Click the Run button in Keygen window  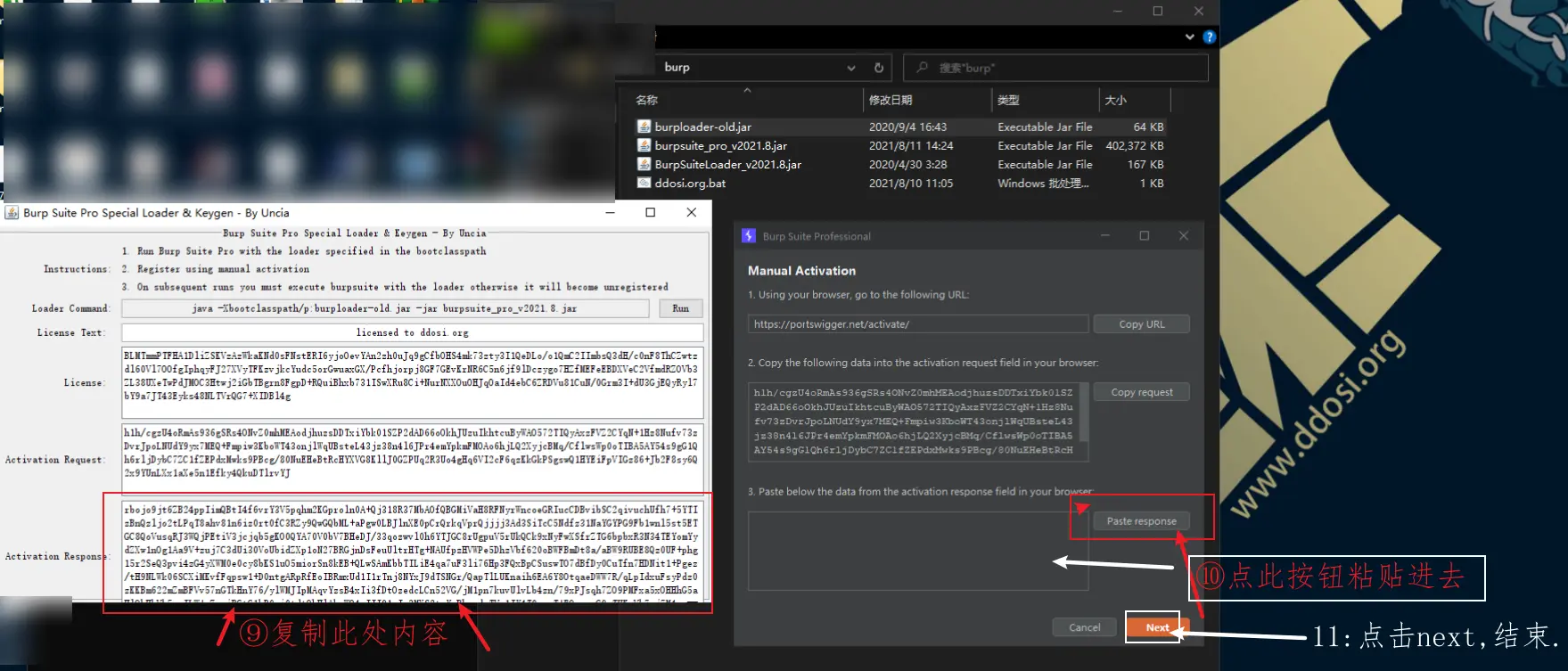[681, 308]
